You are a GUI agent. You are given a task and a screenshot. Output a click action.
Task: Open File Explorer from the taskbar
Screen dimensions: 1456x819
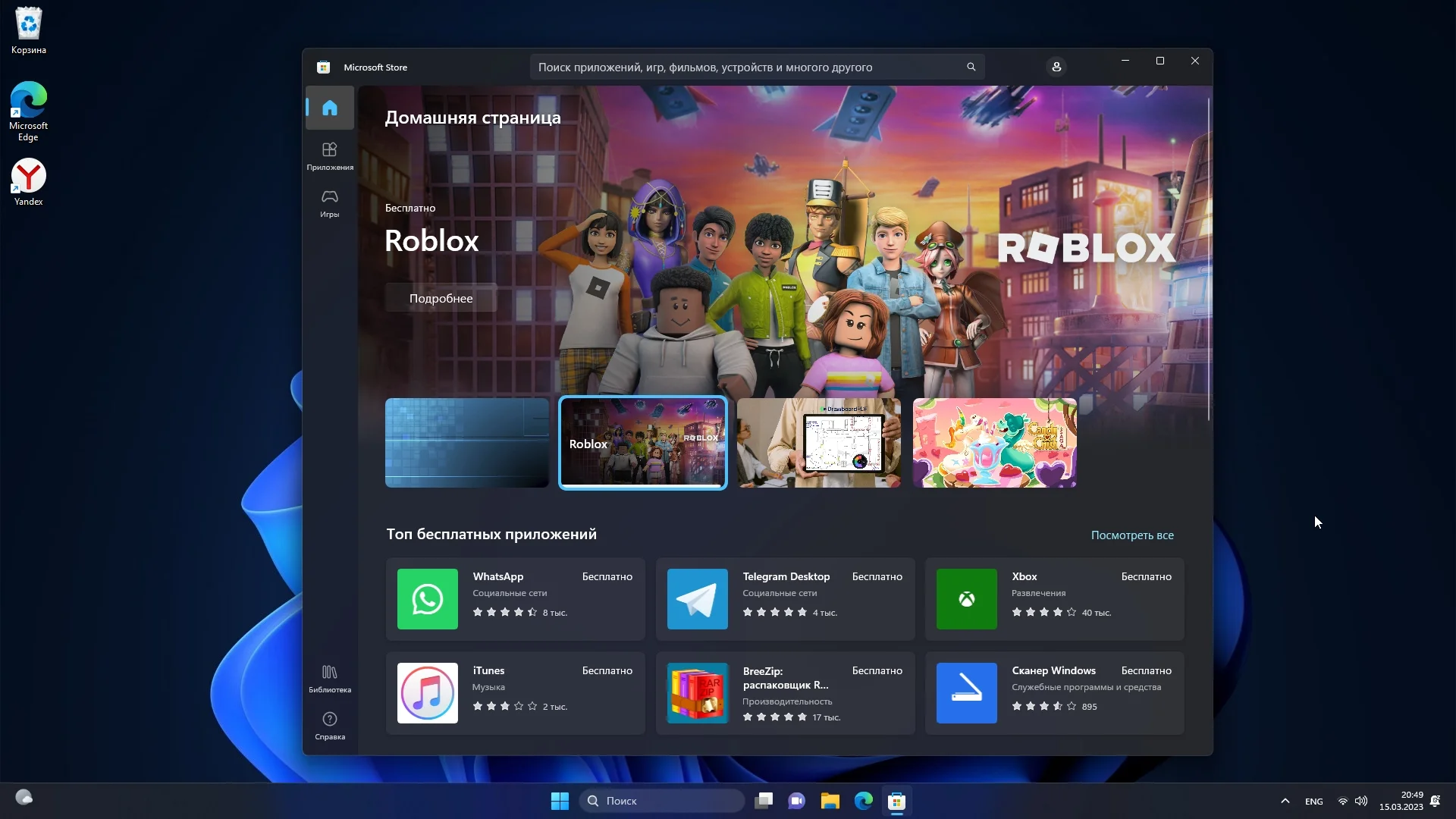coord(830,801)
